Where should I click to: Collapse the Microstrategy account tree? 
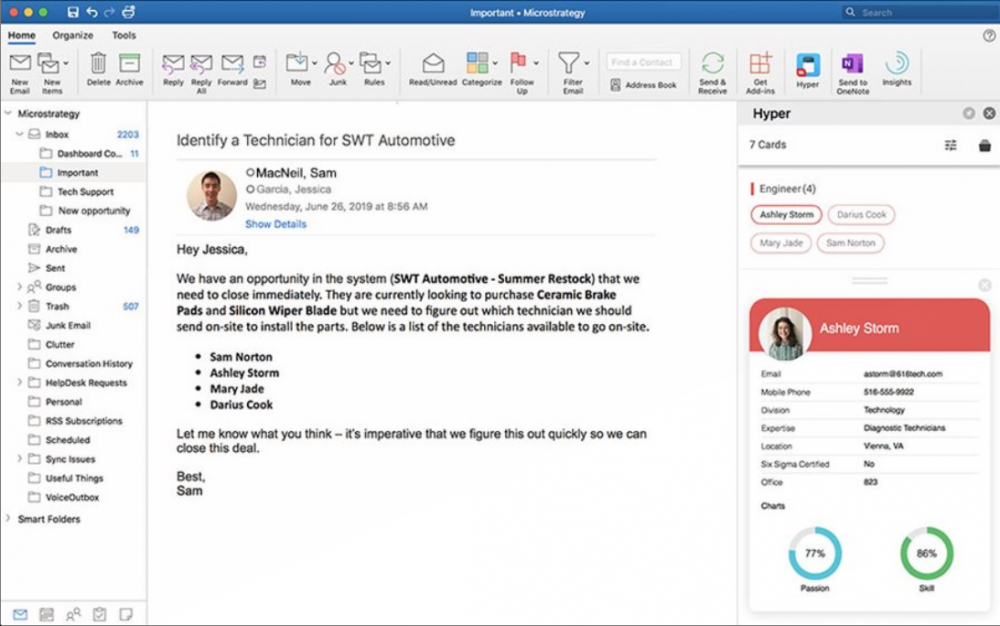click(x=8, y=113)
